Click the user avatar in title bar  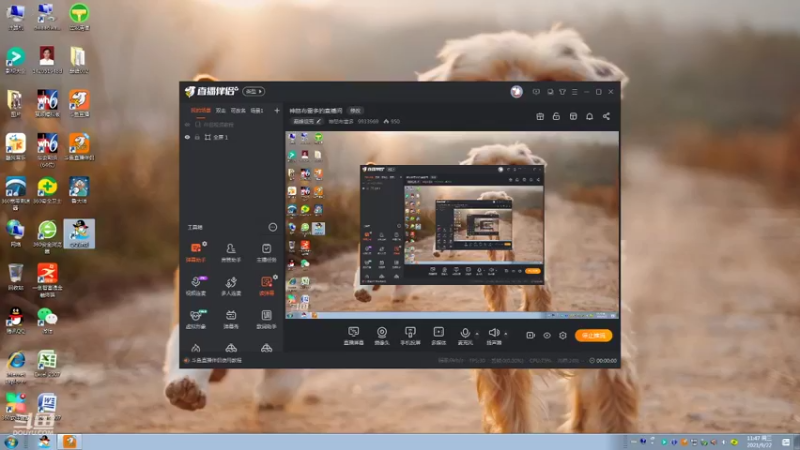pos(516,92)
